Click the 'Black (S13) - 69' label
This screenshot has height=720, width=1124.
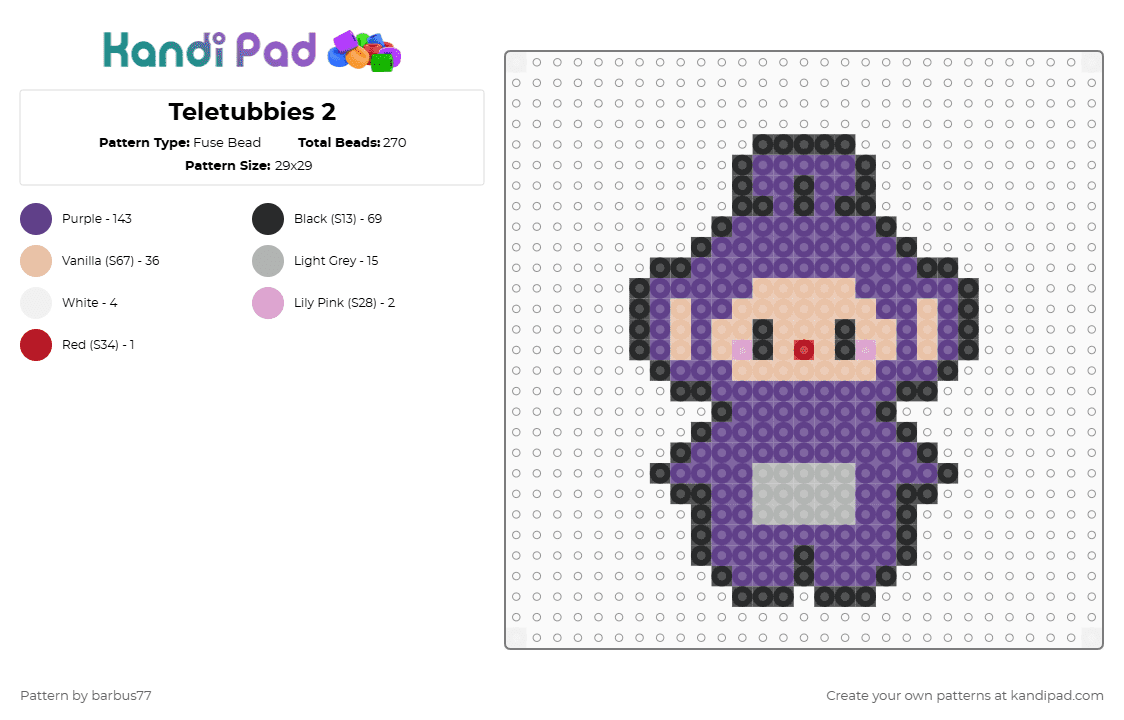point(338,219)
